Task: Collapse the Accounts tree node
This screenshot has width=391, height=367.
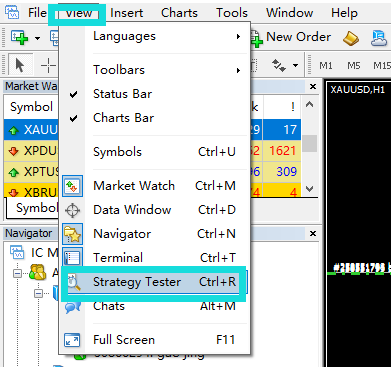Action: click(17, 273)
